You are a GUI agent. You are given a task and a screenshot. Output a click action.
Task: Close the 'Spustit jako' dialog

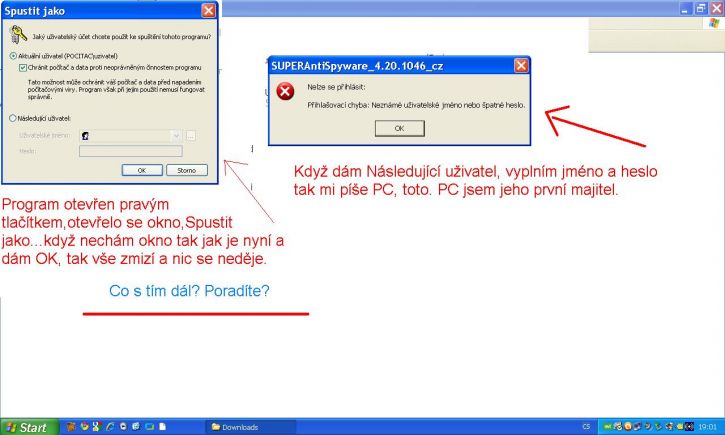(x=209, y=10)
